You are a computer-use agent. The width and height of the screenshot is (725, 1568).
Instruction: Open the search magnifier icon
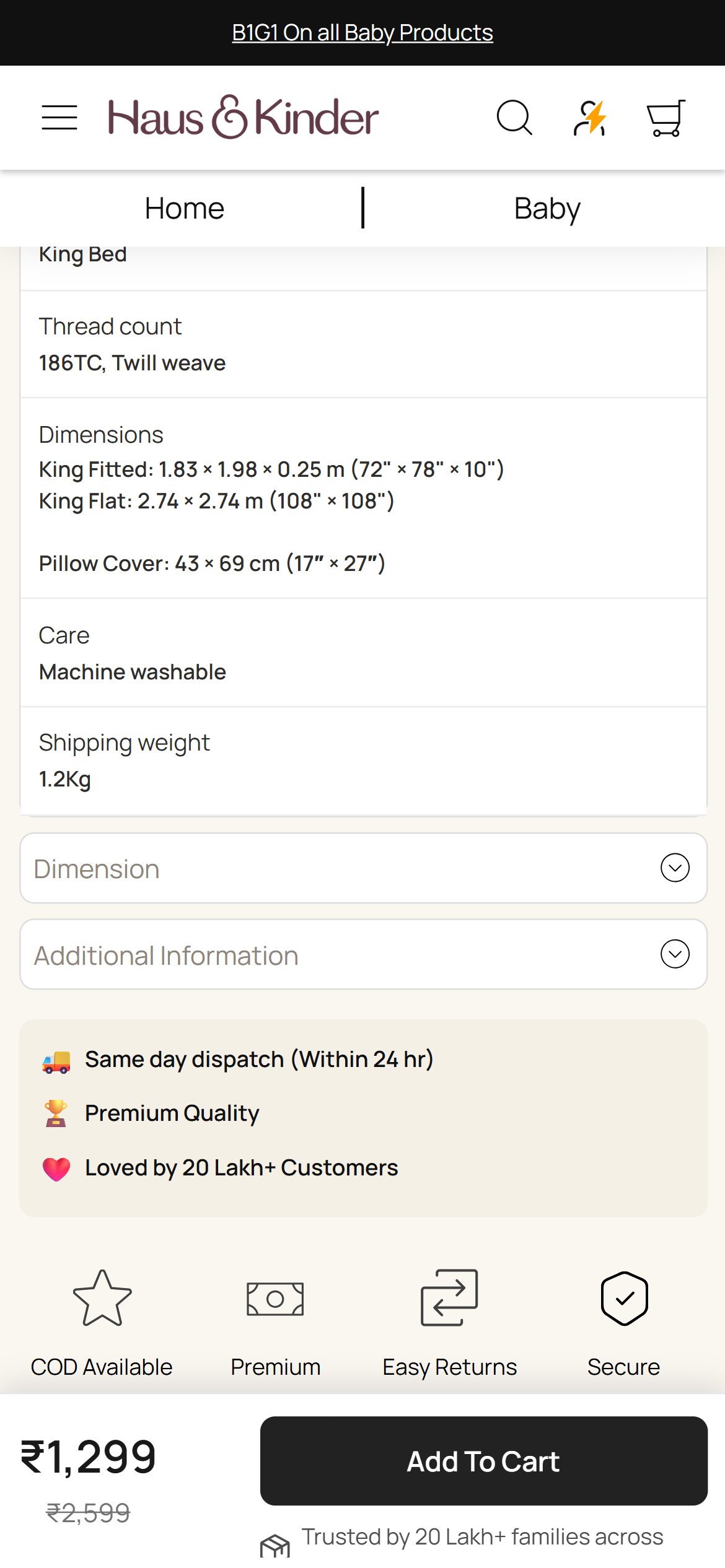(x=514, y=118)
